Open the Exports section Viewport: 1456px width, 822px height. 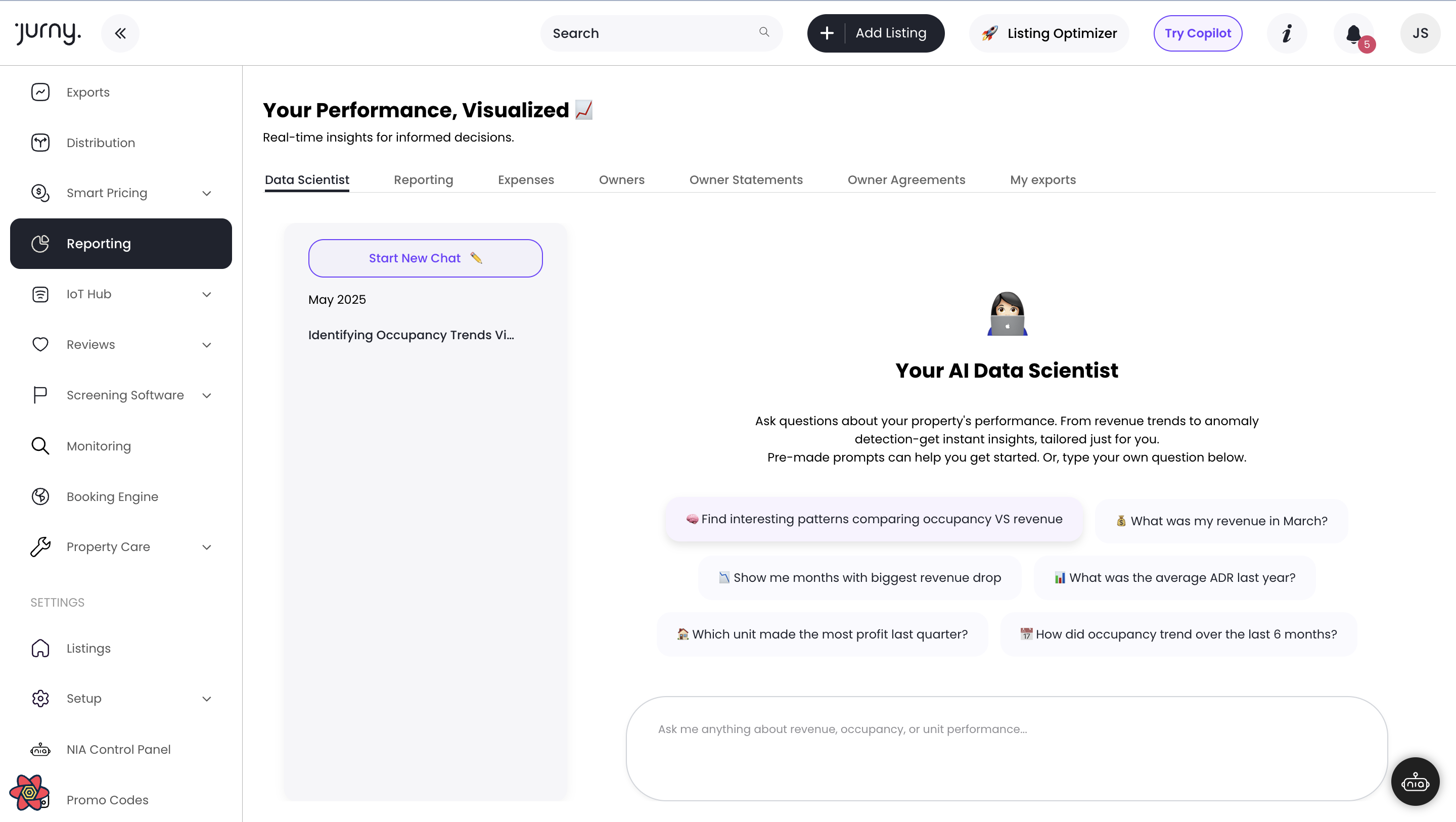click(x=87, y=92)
